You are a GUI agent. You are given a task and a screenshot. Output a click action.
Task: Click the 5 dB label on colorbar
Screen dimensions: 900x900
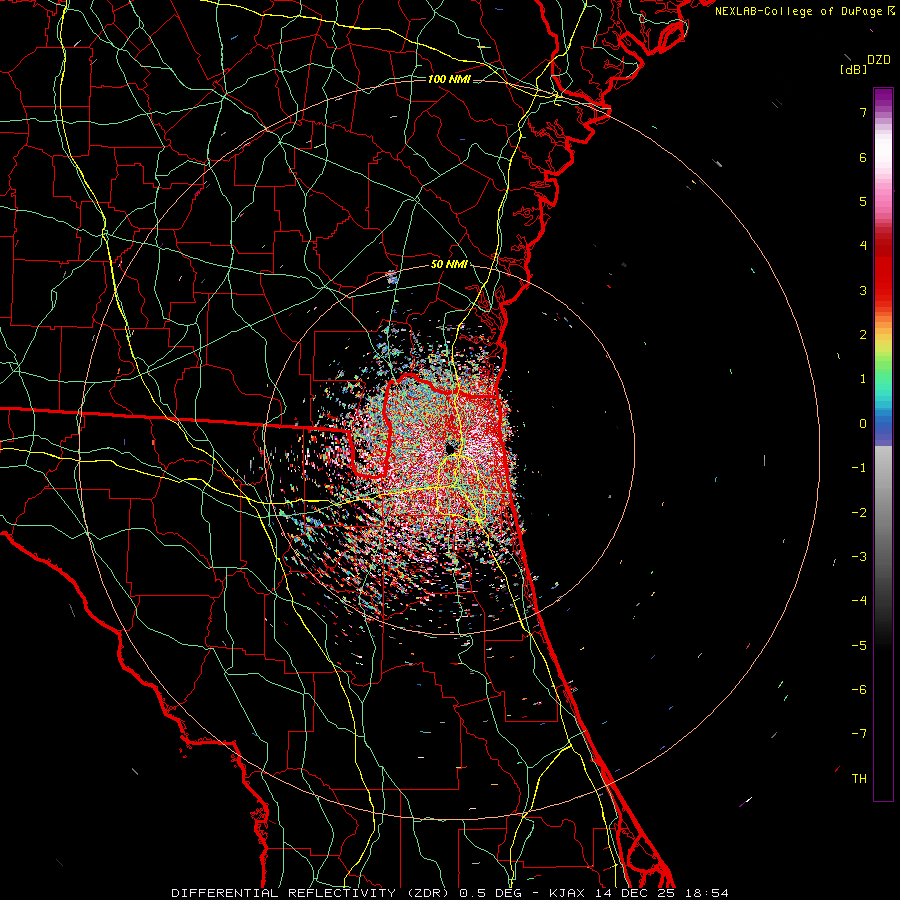(x=863, y=201)
